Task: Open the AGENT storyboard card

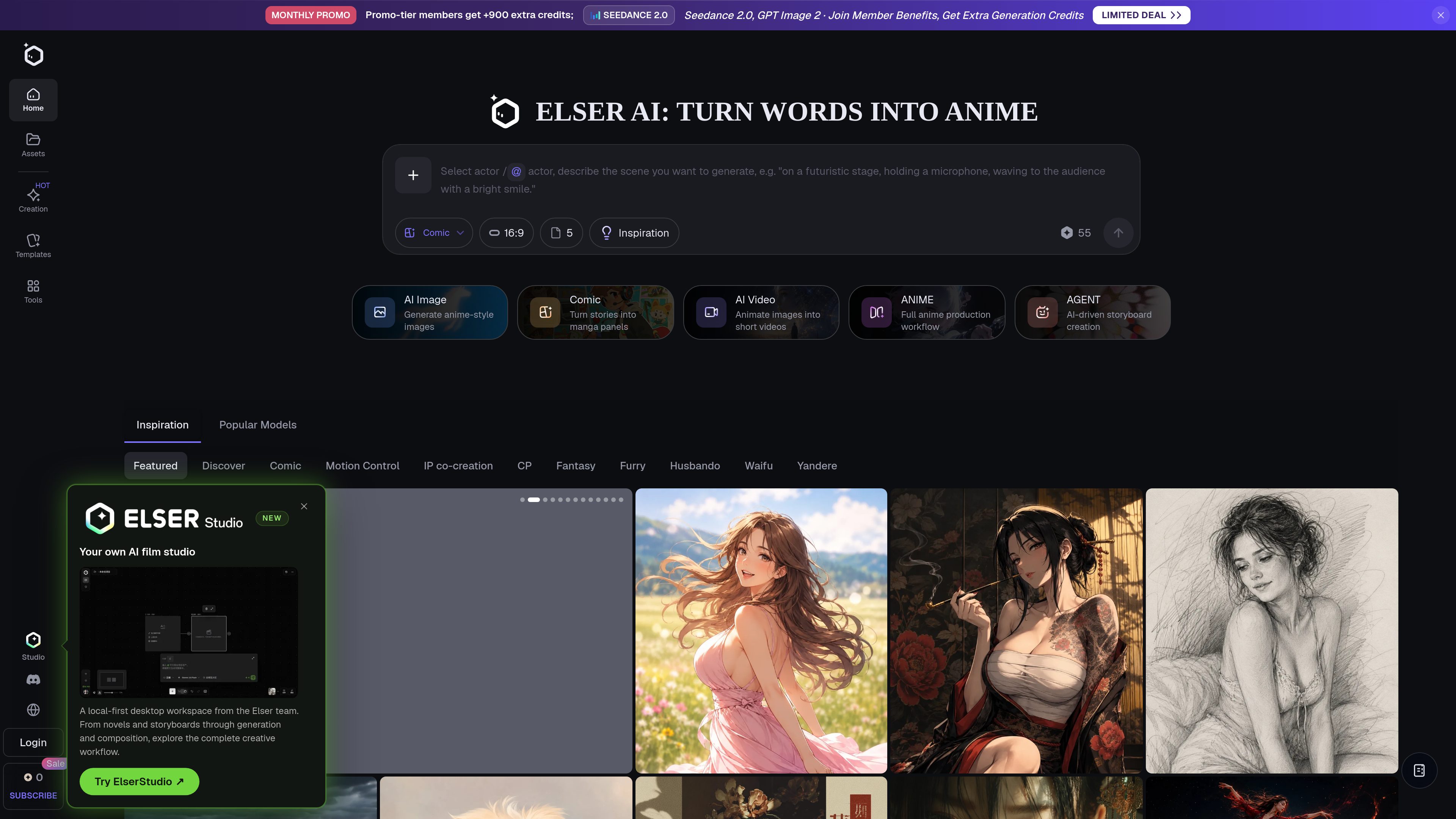Action: pyautogui.click(x=1092, y=312)
